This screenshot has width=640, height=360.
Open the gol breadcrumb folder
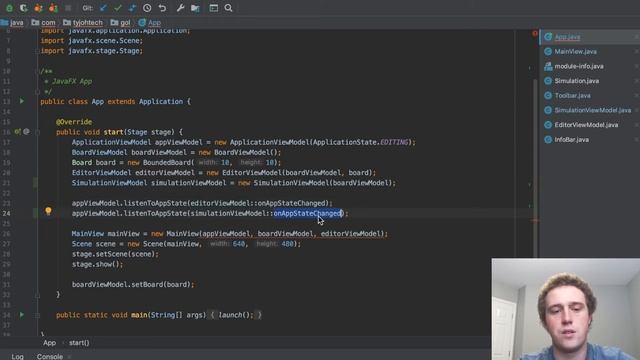coord(120,22)
